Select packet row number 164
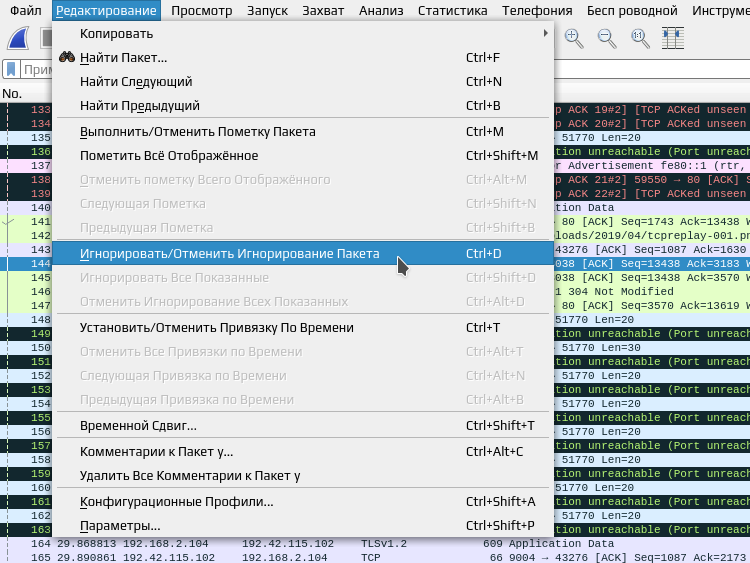The height and width of the screenshot is (563, 750). pos(375,544)
